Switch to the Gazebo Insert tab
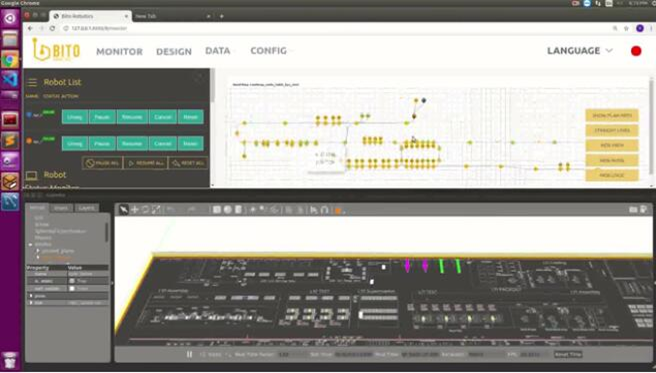656x373 pixels. pyautogui.click(x=61, y=208)
